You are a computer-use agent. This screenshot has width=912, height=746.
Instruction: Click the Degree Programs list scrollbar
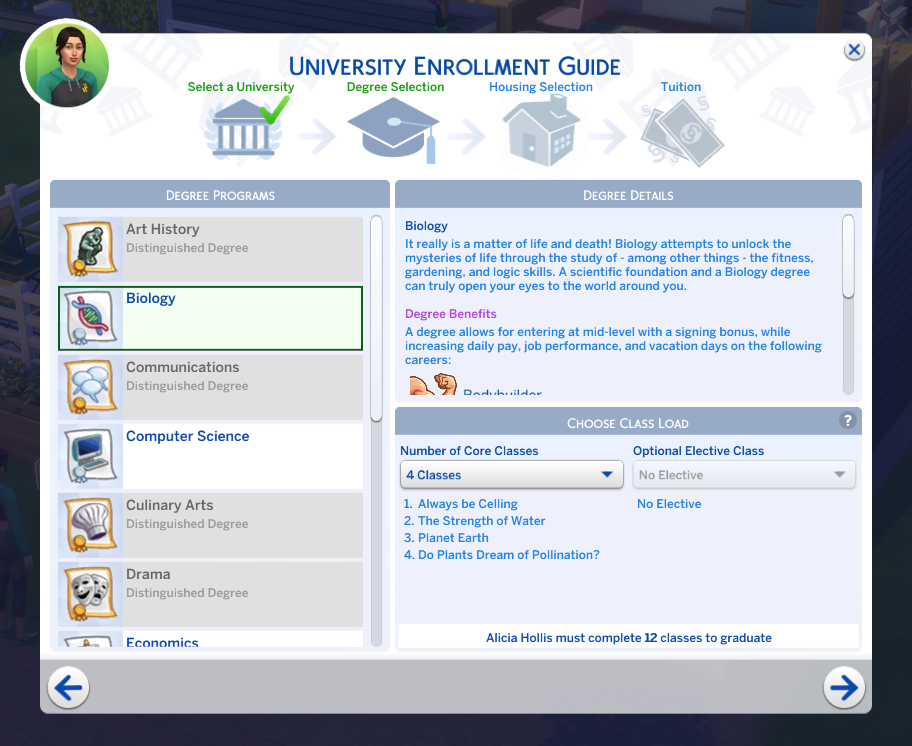point(377,320)
